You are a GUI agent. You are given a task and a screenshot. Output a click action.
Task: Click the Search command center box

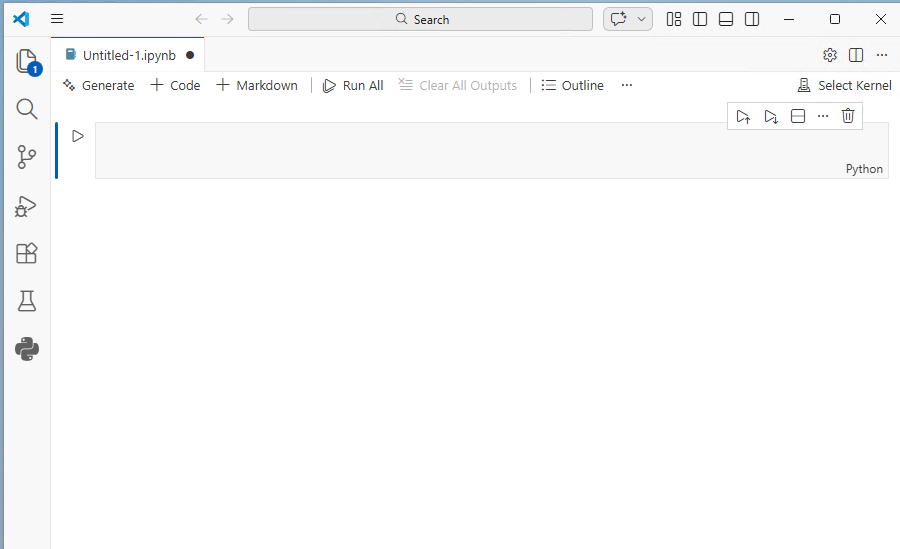tap(420, 19)
